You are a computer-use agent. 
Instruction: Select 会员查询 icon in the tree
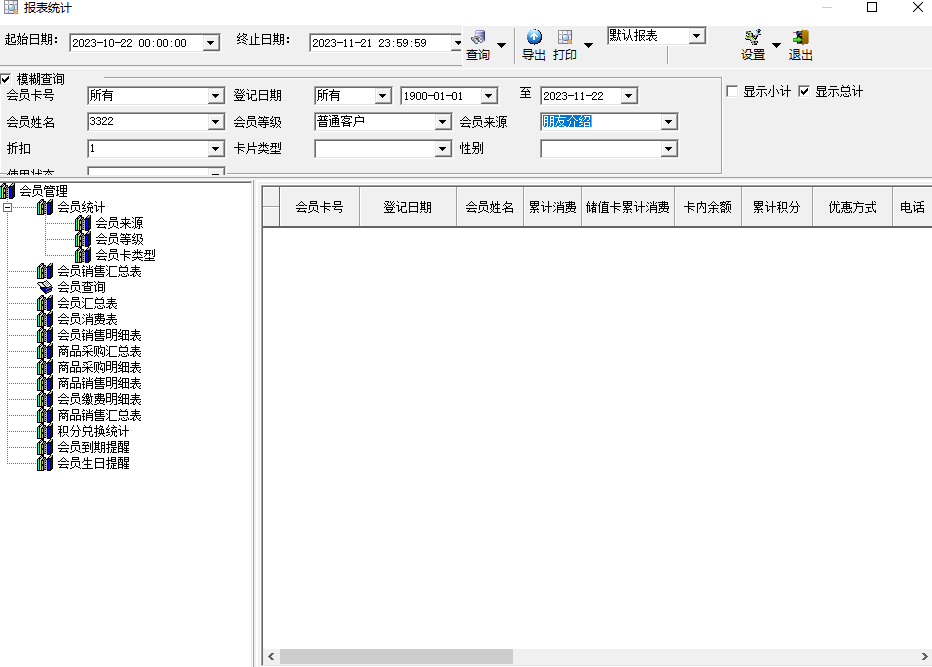pyautogui.click(x=45, y=287)
